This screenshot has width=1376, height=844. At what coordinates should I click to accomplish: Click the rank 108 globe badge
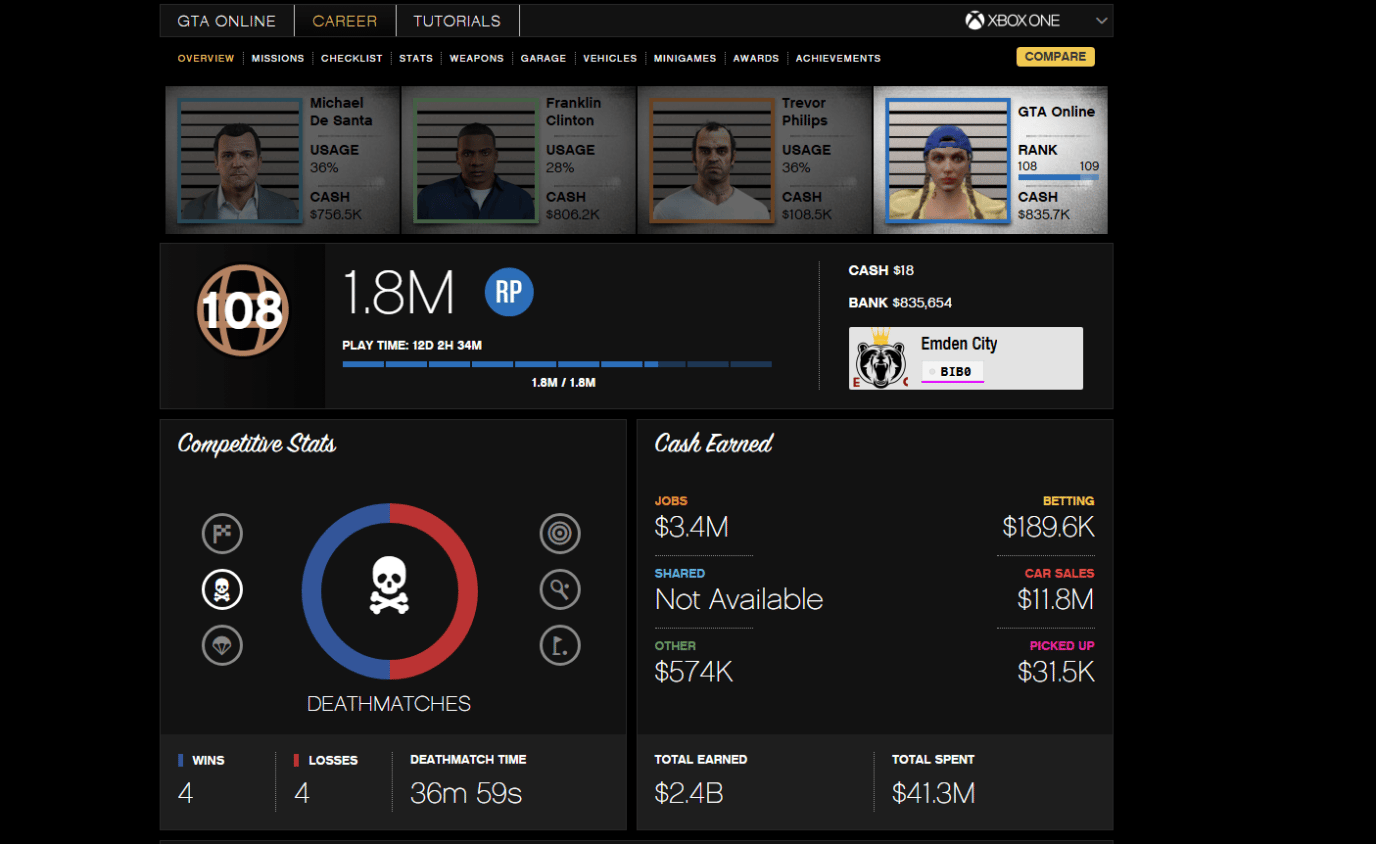[x=242, y=311]
